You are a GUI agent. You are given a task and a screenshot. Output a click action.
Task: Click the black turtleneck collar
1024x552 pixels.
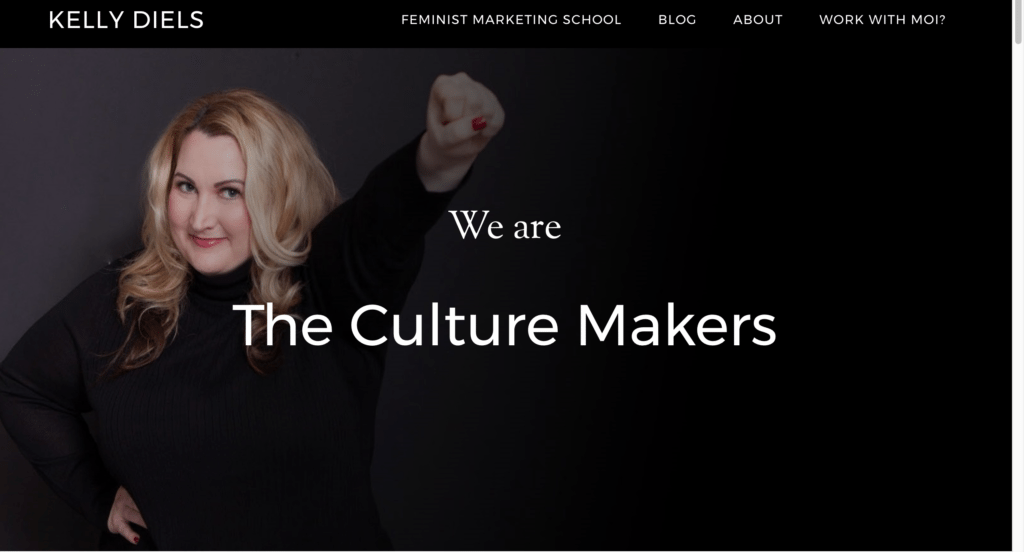coord(221,284)
